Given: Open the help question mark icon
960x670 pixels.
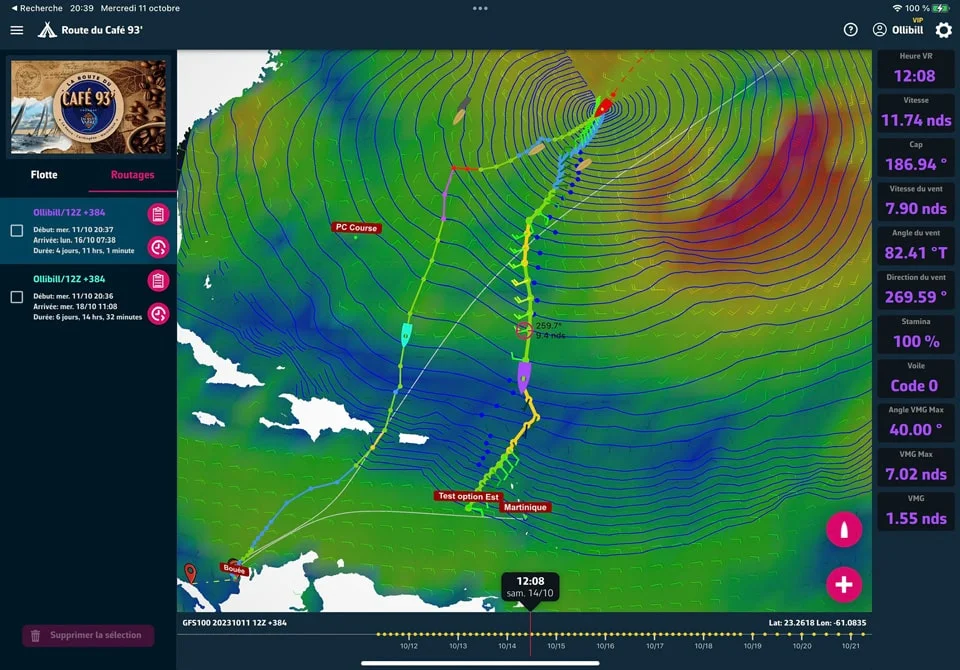Looking at the screenshot, I should tap(850, 29).
